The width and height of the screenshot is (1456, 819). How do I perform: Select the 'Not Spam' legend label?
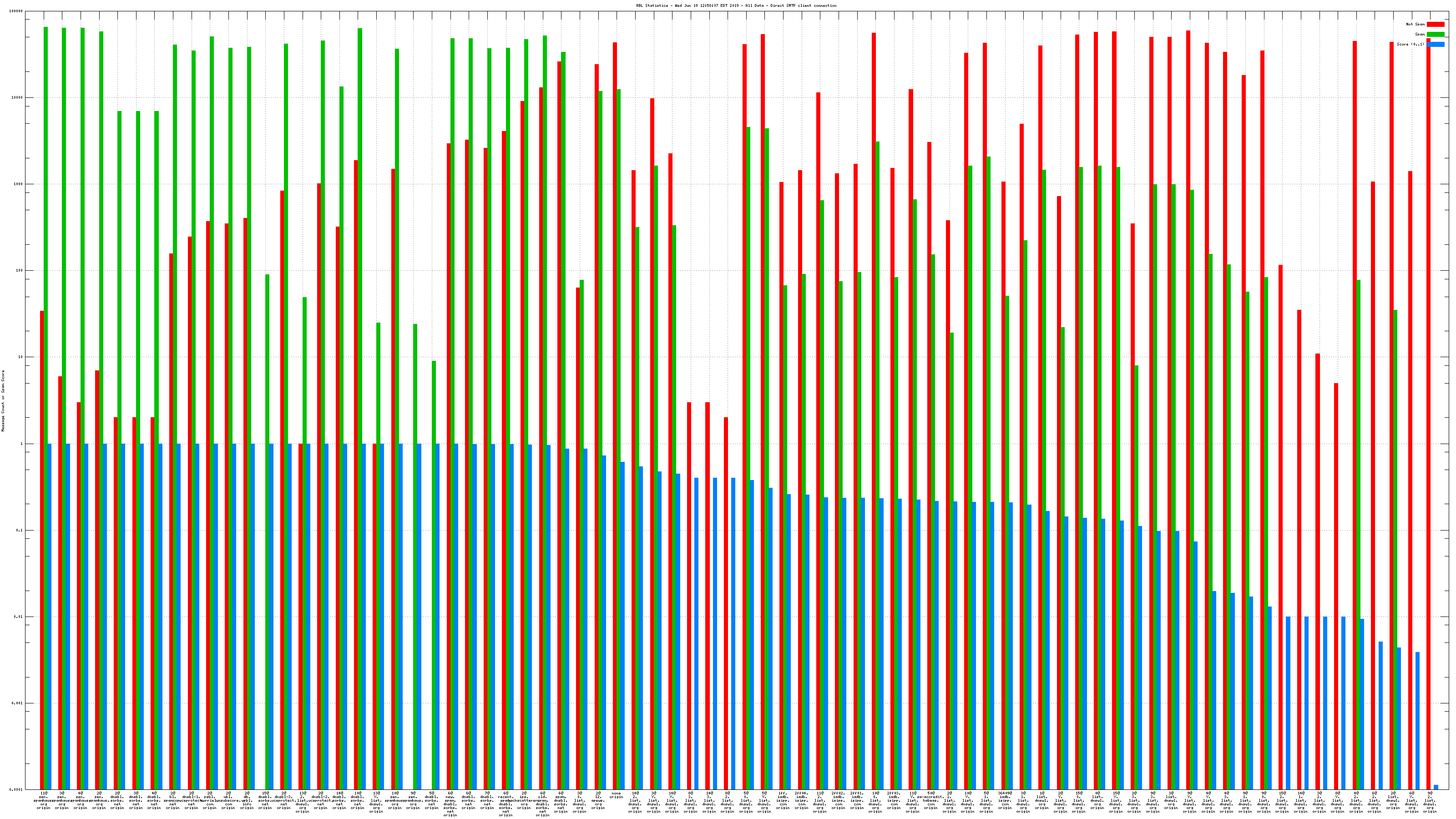click(1416, 24)
